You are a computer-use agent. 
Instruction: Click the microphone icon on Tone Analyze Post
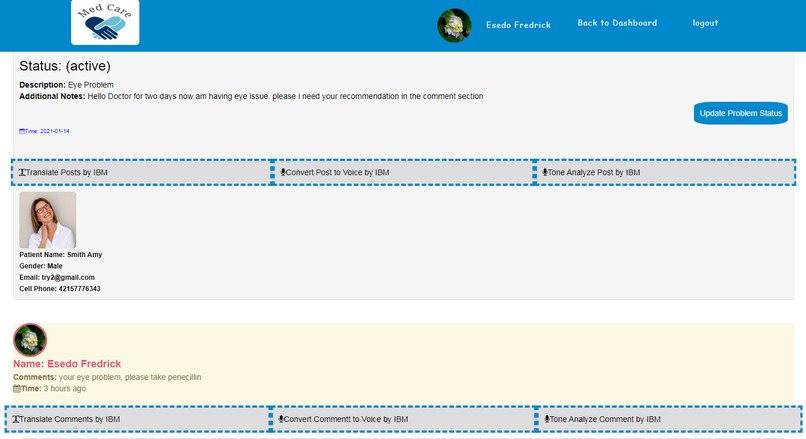(x=545, y=172)
